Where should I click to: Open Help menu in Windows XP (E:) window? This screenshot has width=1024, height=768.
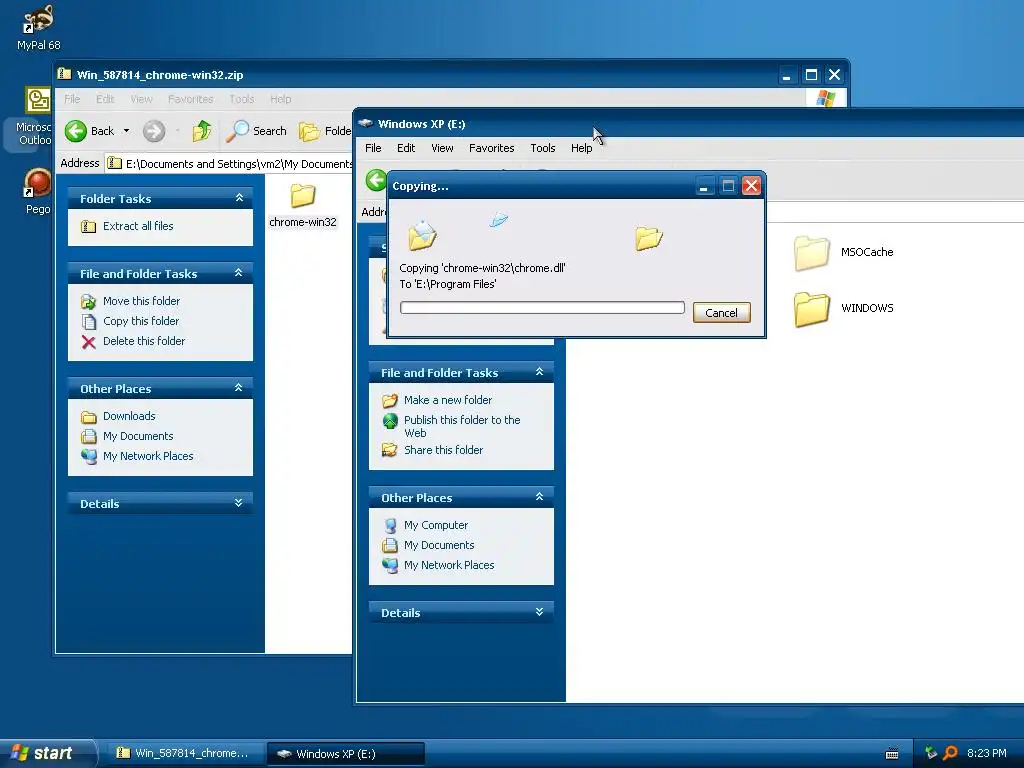click(581, 148)
